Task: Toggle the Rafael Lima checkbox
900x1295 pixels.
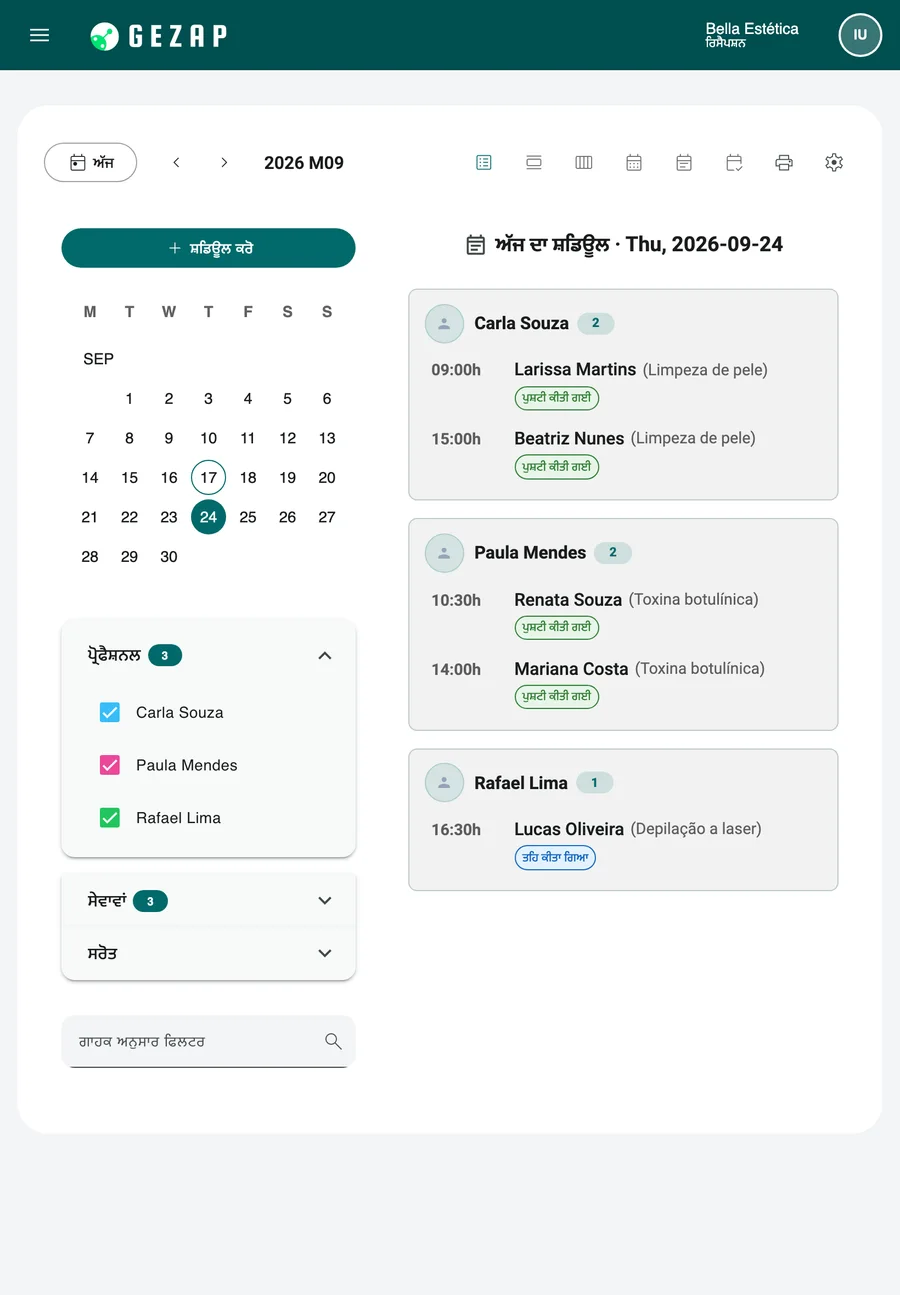Action: [x=110, y=817]
